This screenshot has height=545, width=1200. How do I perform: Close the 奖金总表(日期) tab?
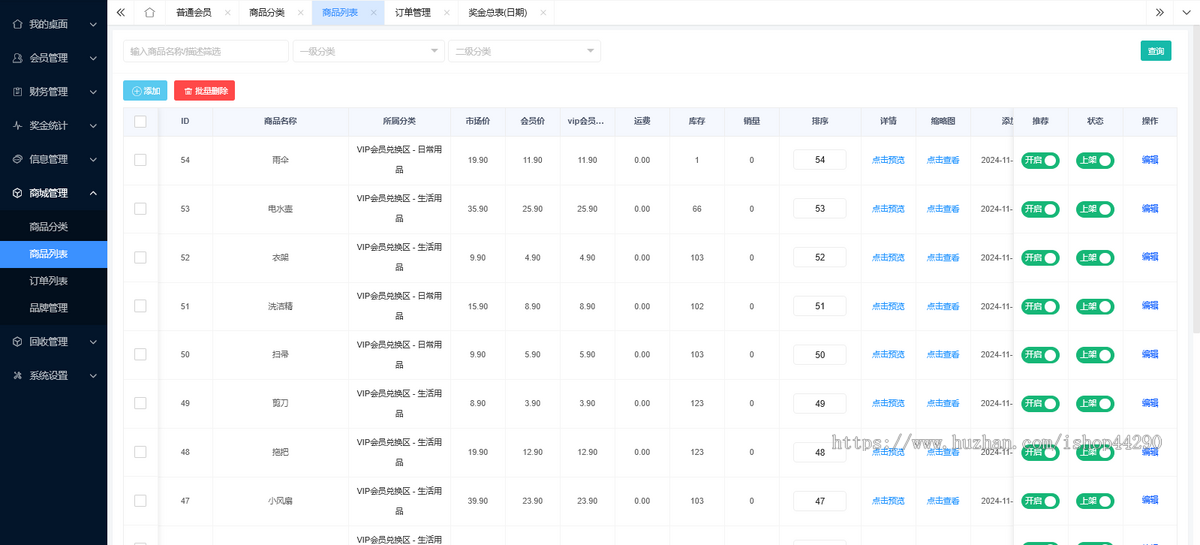[543, 13]
